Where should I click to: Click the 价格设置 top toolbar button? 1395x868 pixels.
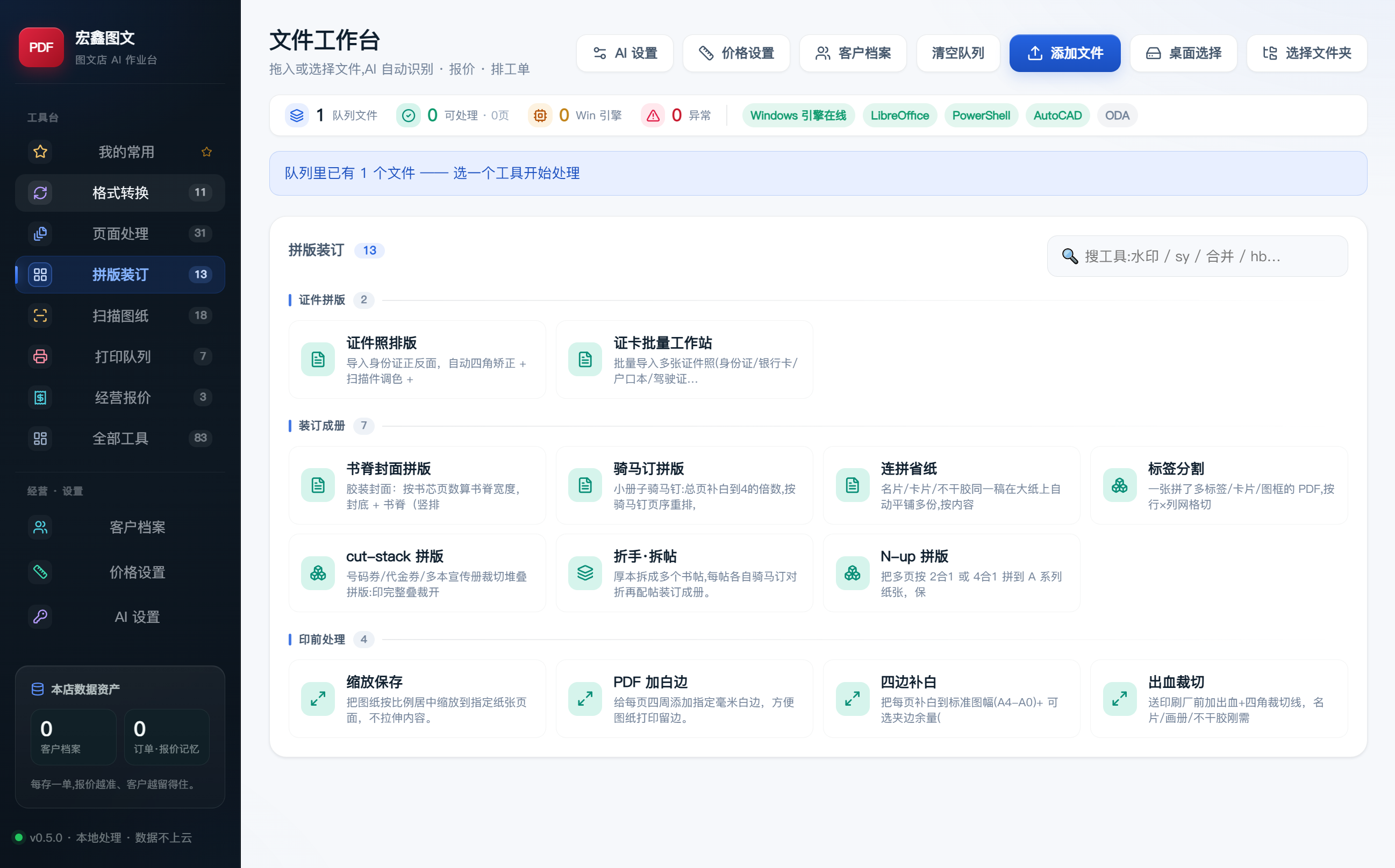pos(736,53)
